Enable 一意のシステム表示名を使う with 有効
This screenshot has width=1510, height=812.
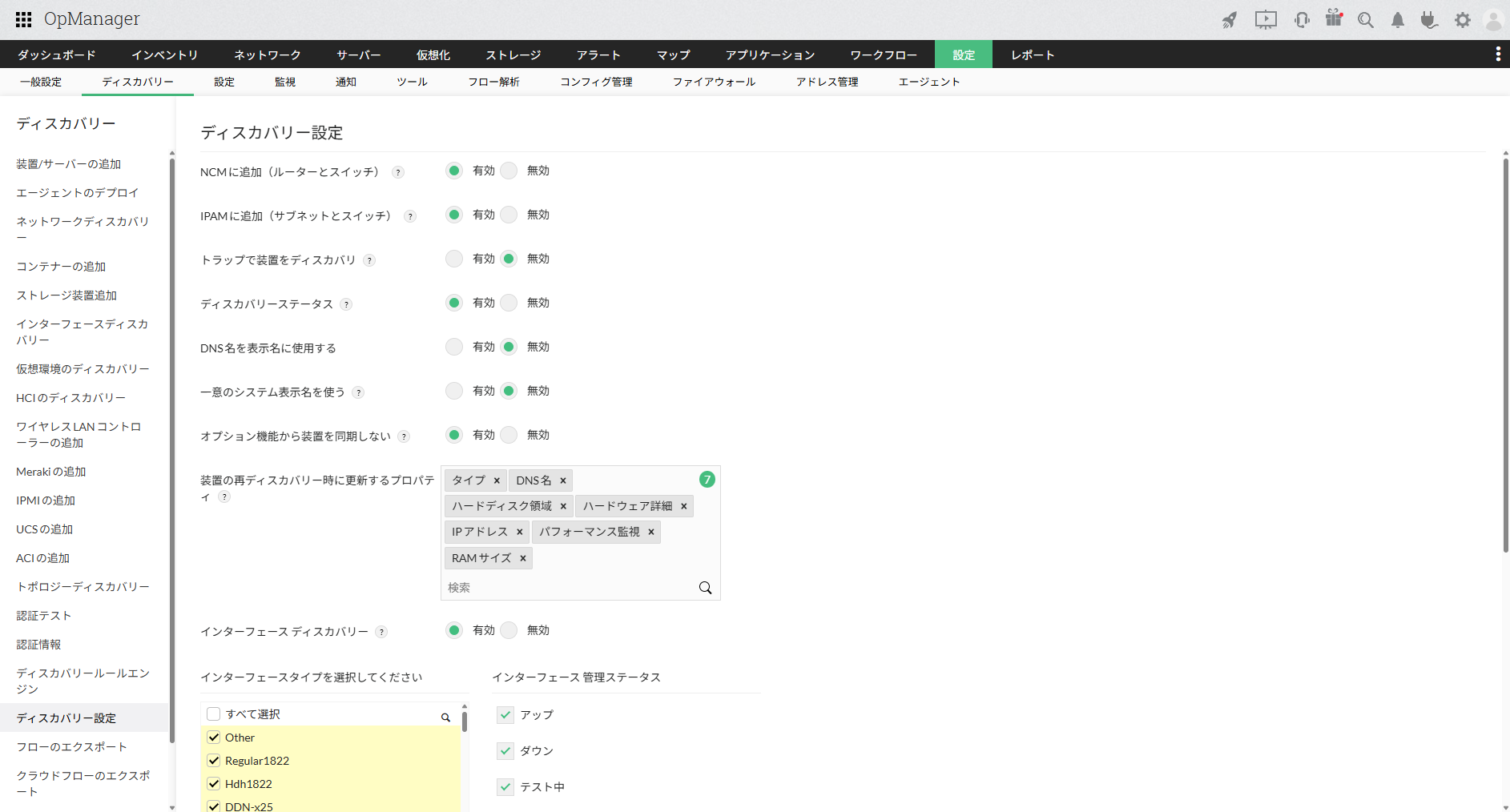click(454, 391)
